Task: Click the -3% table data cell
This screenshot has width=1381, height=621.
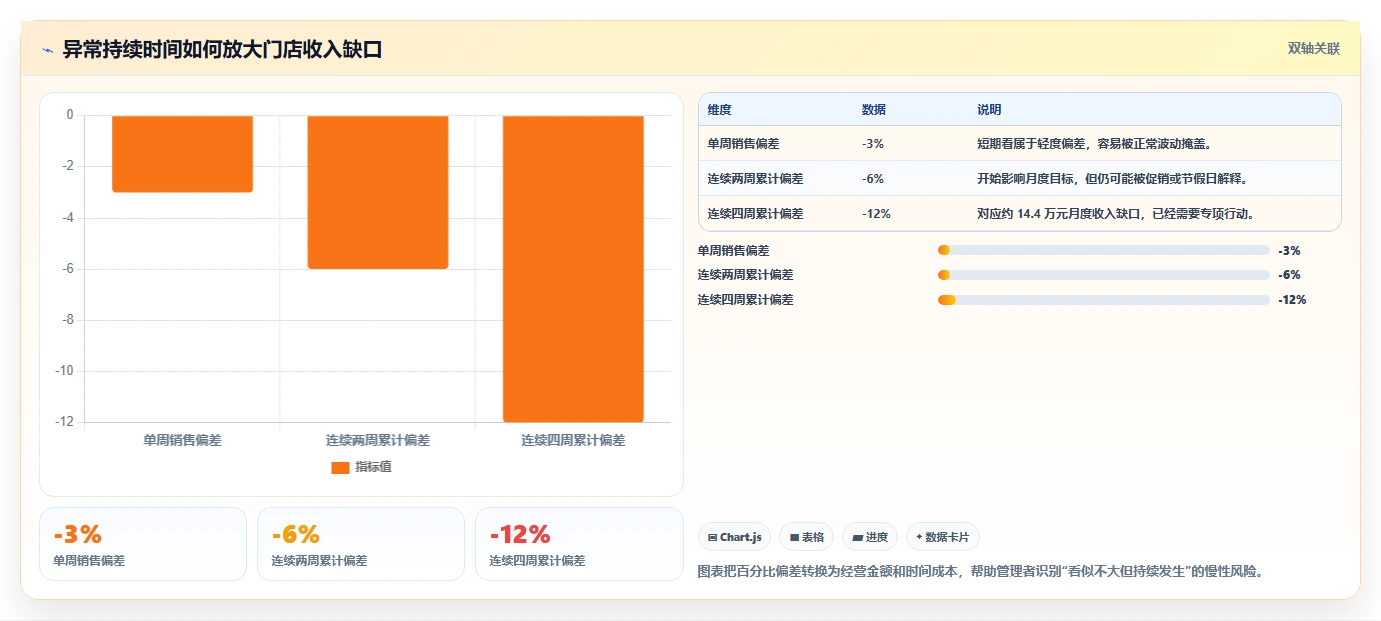Action: pyautogui.click(x=872, y=144)
